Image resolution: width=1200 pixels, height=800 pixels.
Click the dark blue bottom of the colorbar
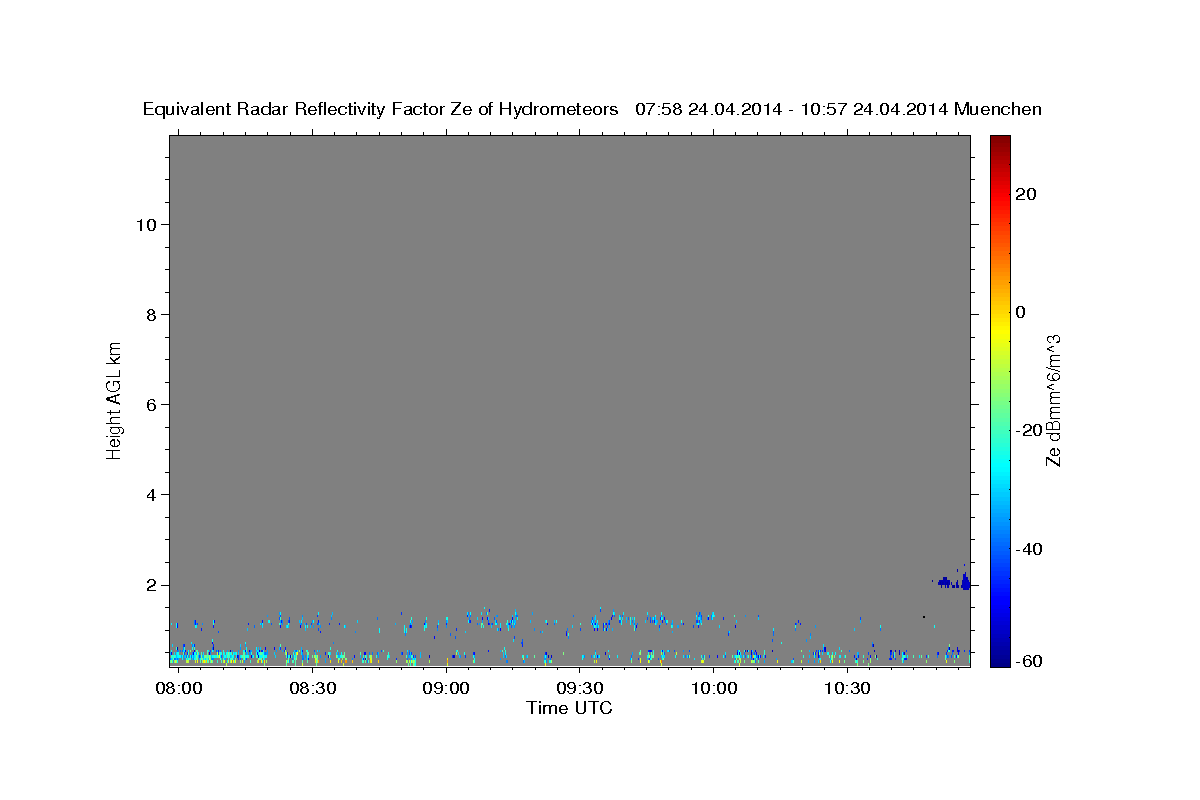[1000, 660]
